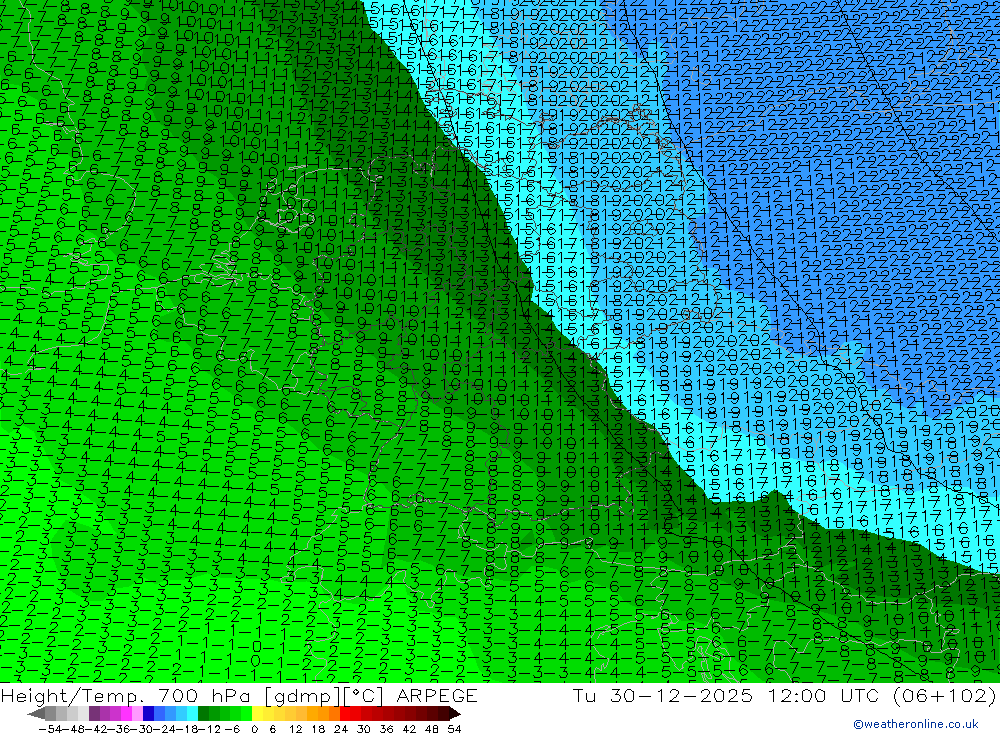
Task: Click the bright red 24 legend swatch
Action: (x=345, y=714)
